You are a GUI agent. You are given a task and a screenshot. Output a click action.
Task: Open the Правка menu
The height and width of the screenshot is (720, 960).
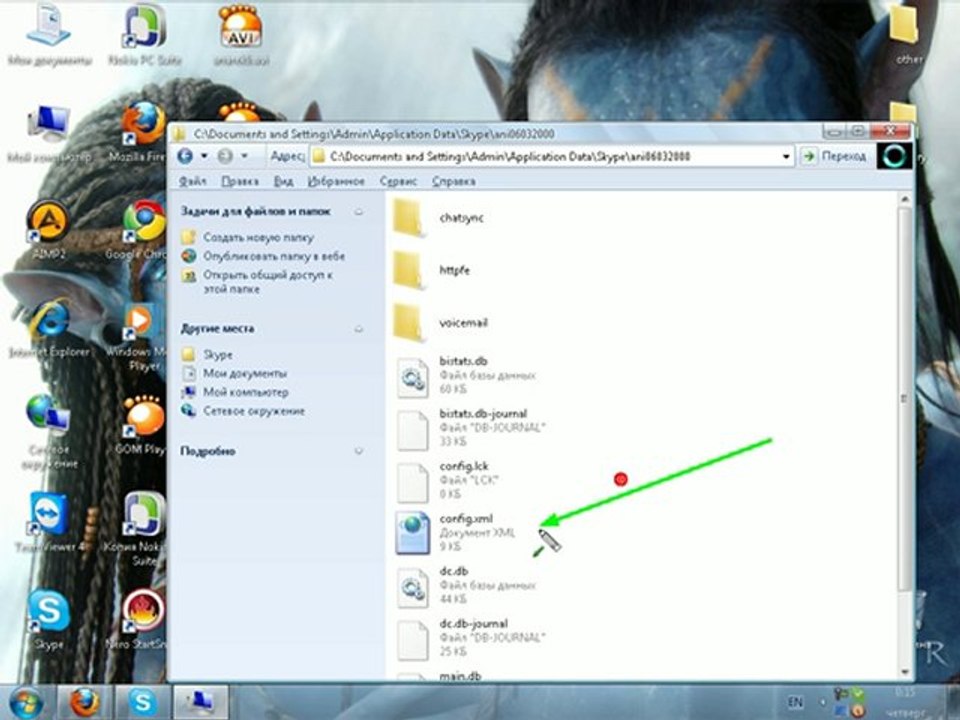coord(239,181)
